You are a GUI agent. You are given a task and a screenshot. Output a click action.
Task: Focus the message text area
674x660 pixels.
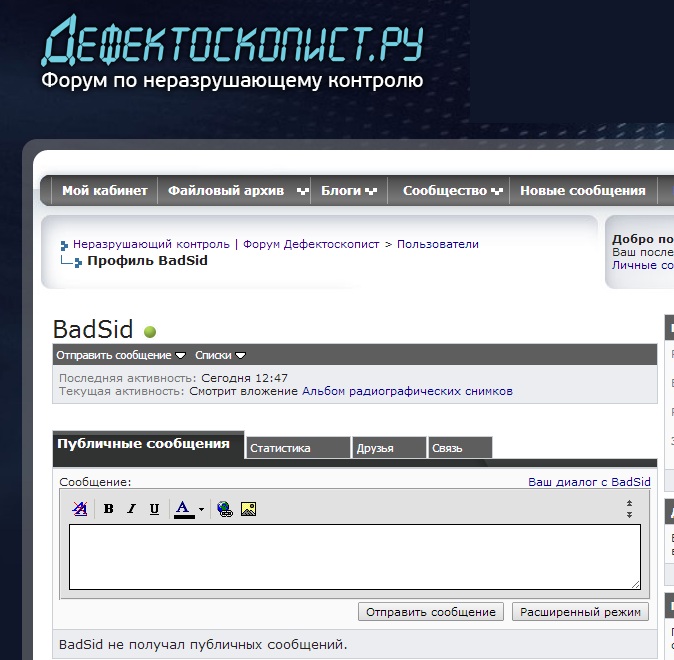(355, 557)
